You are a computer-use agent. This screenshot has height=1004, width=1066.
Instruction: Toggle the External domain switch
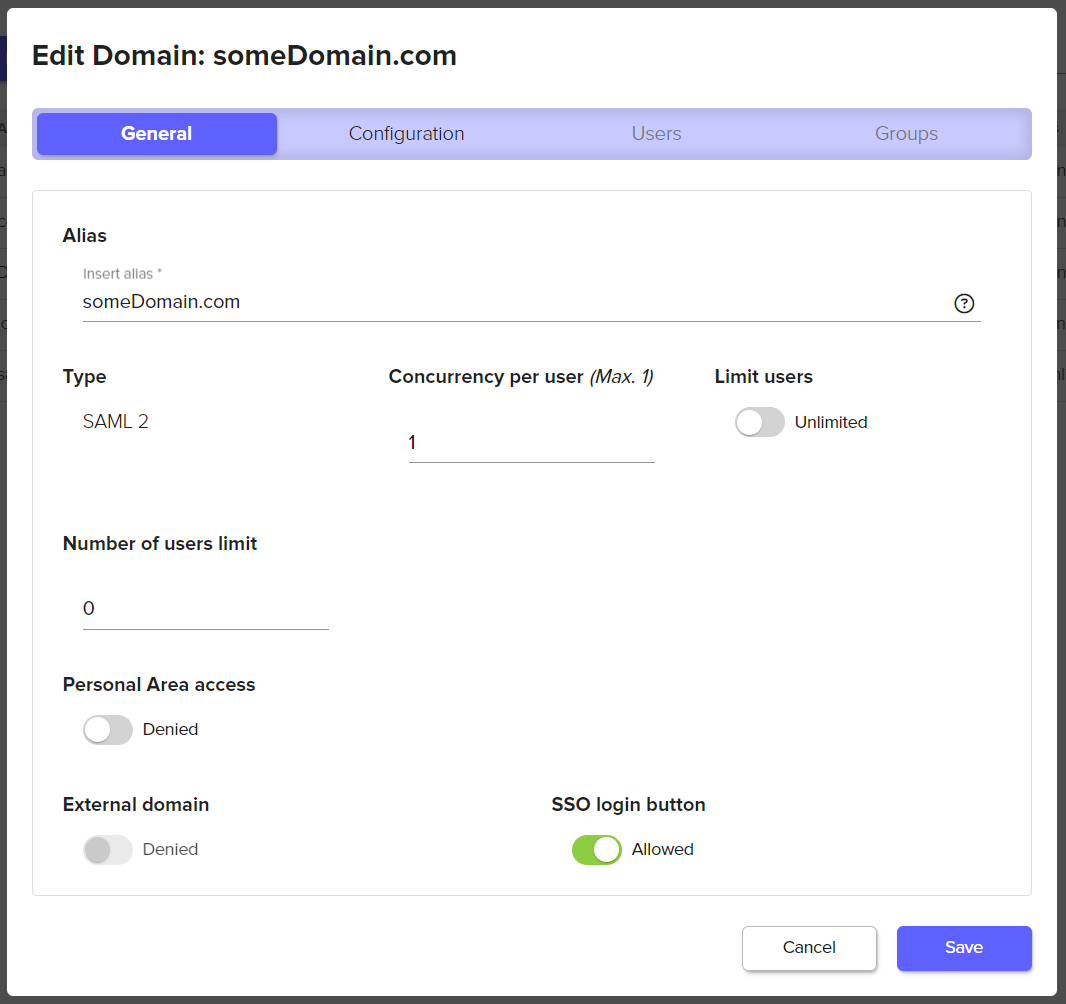108,850
